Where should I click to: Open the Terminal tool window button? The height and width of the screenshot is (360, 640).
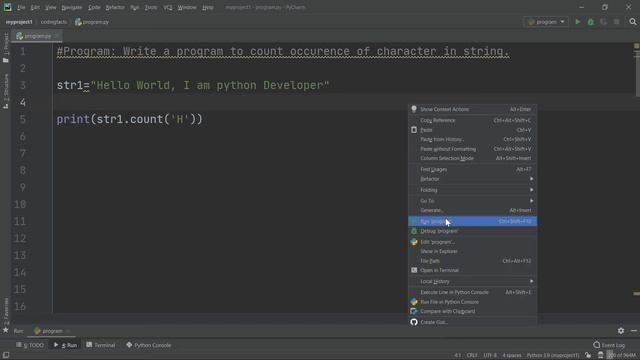[x=100, y=345]
